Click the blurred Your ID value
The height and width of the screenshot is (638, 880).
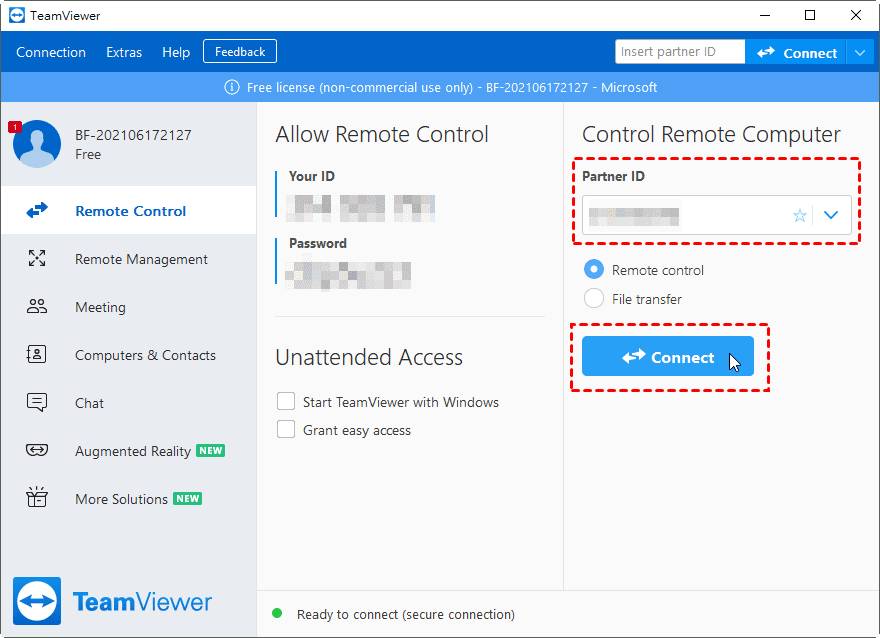pyautogui.click(x=360, y=208)
